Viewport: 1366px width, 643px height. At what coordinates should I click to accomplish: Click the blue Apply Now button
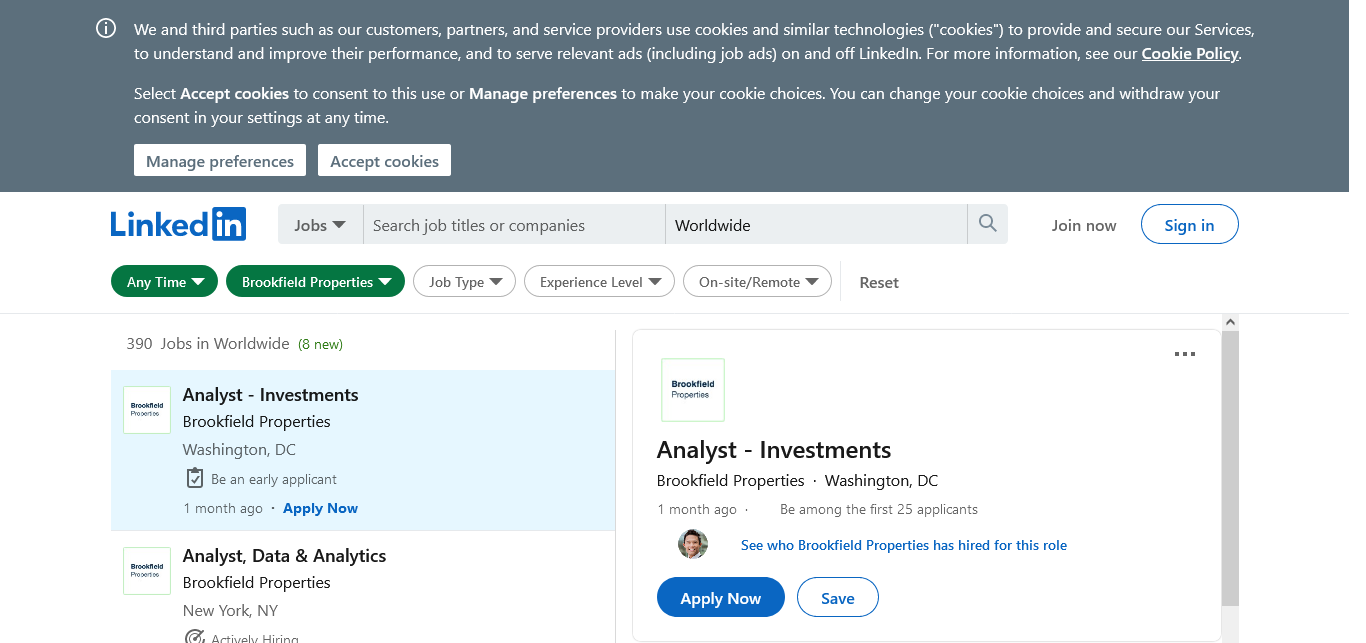tap(720, 598)
